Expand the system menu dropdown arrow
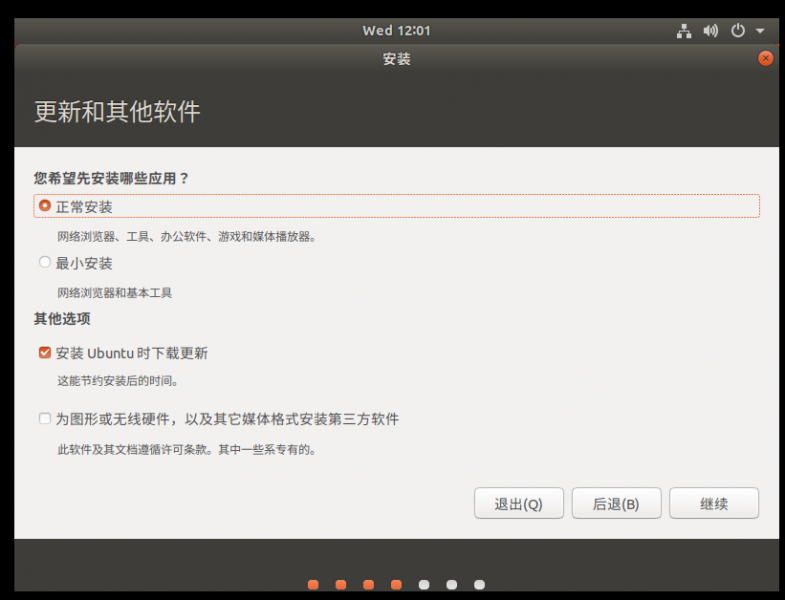Viewport: 785px width, 600px height. pos(760,31)
